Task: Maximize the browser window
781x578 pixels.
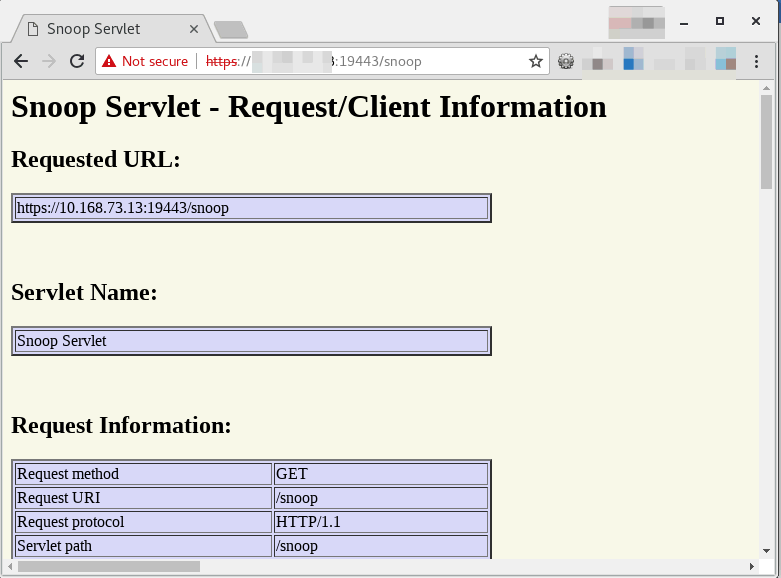Action: pyautogui.click(x=719, y=20)
